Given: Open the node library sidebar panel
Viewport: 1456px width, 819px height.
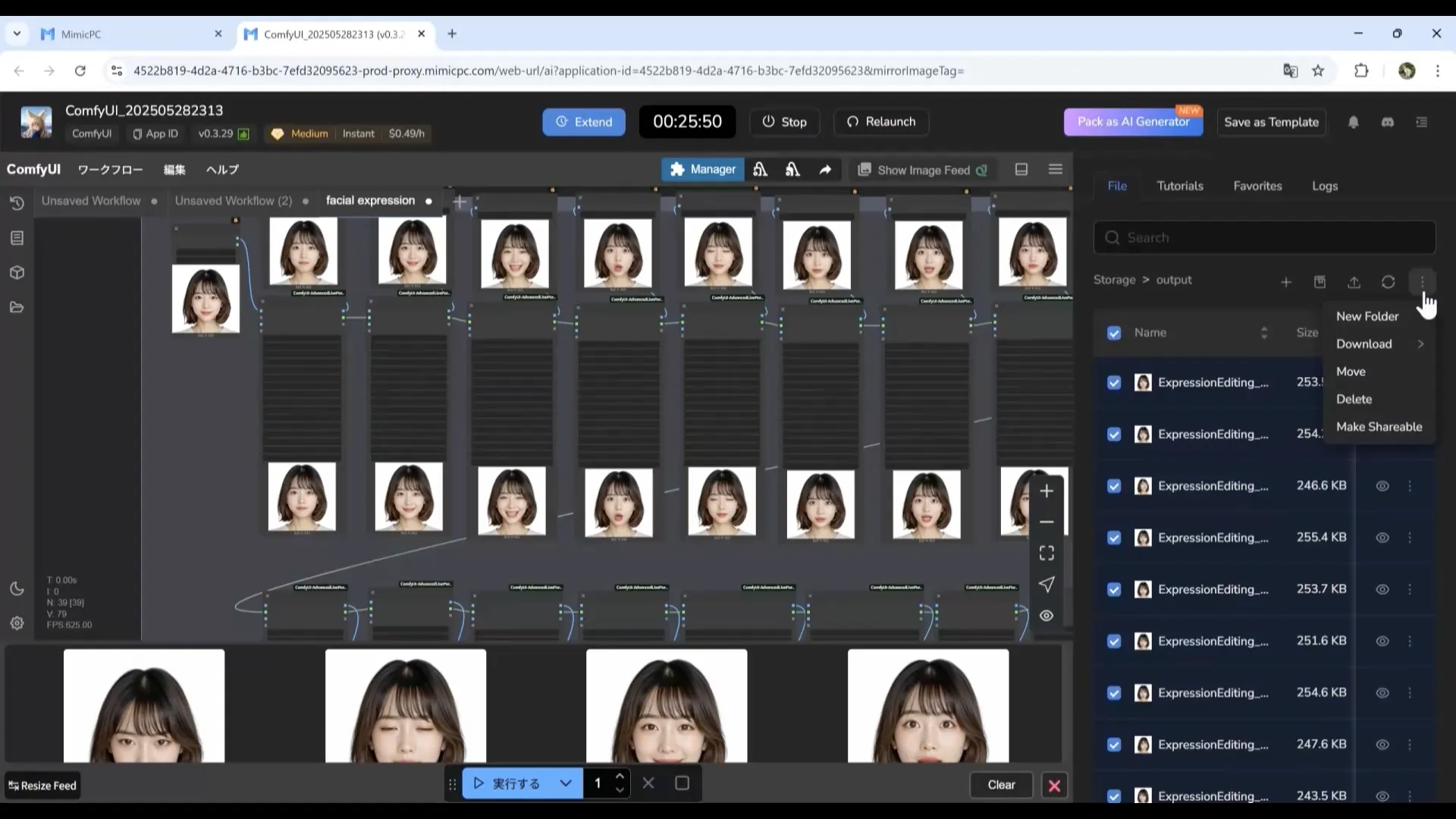Looking at the screenshot, I should 17,237.
